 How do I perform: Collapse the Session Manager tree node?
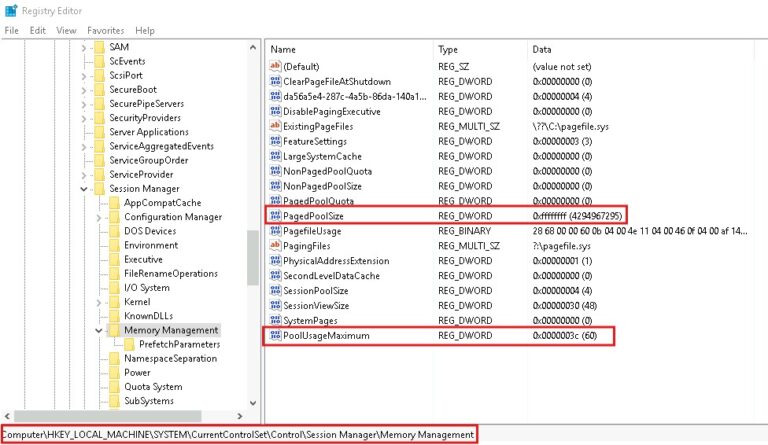tap(85, 188)
